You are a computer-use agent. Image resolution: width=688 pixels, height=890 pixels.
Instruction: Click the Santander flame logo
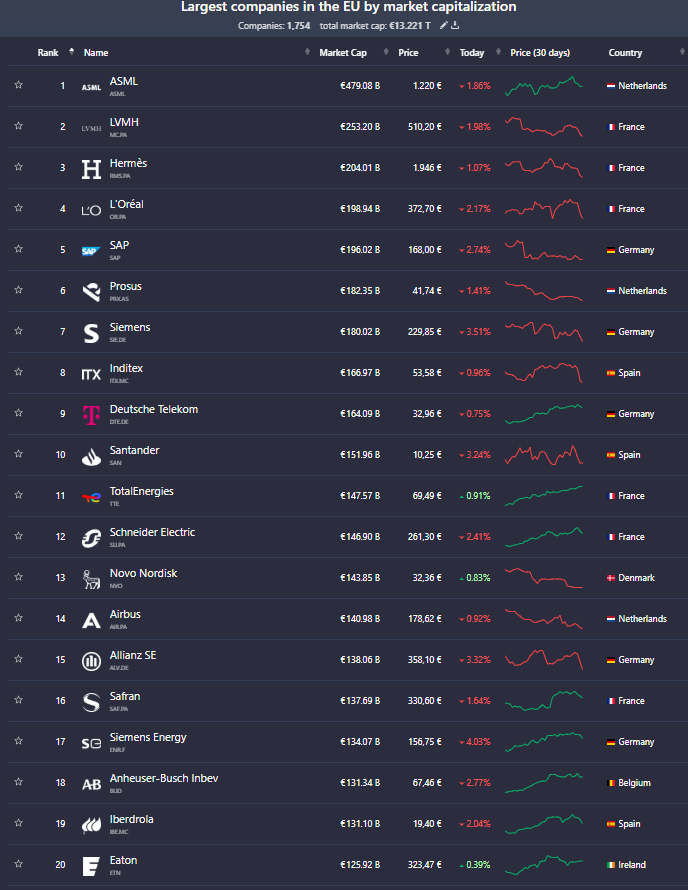pyautogui.click(x=91, y=456)
